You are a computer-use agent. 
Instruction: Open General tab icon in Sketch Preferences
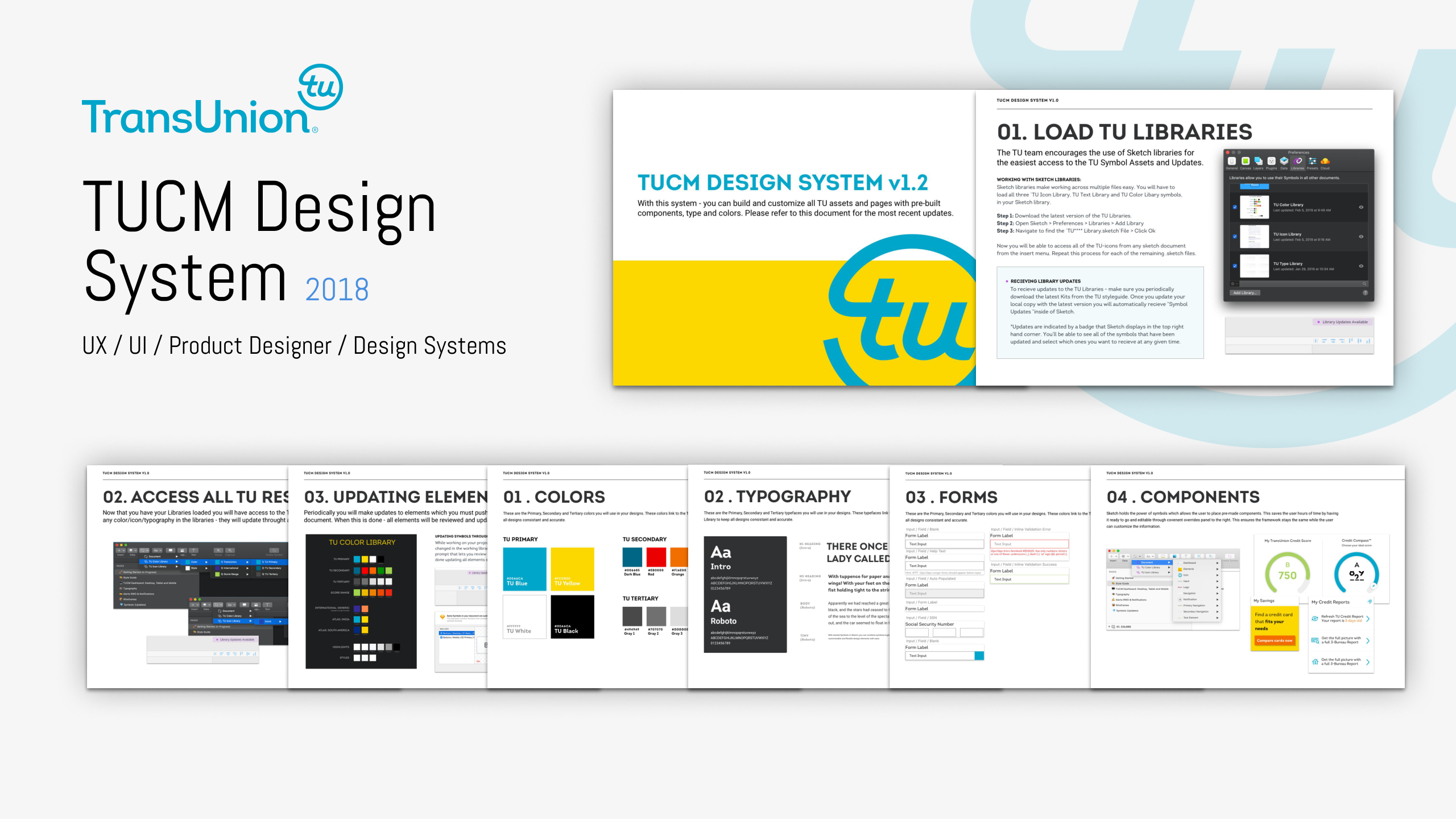coord(1232,161)
